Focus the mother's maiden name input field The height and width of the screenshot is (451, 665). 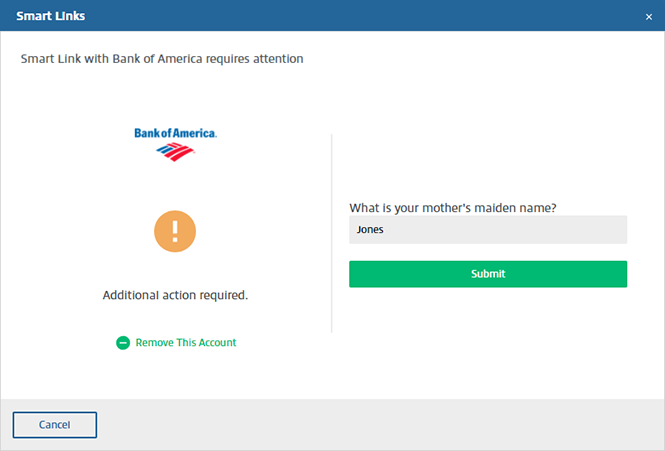(x=488, y=230)
